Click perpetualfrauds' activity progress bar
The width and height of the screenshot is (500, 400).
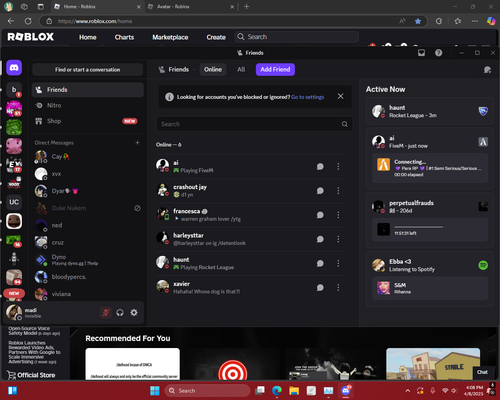(x=419, y=227)
